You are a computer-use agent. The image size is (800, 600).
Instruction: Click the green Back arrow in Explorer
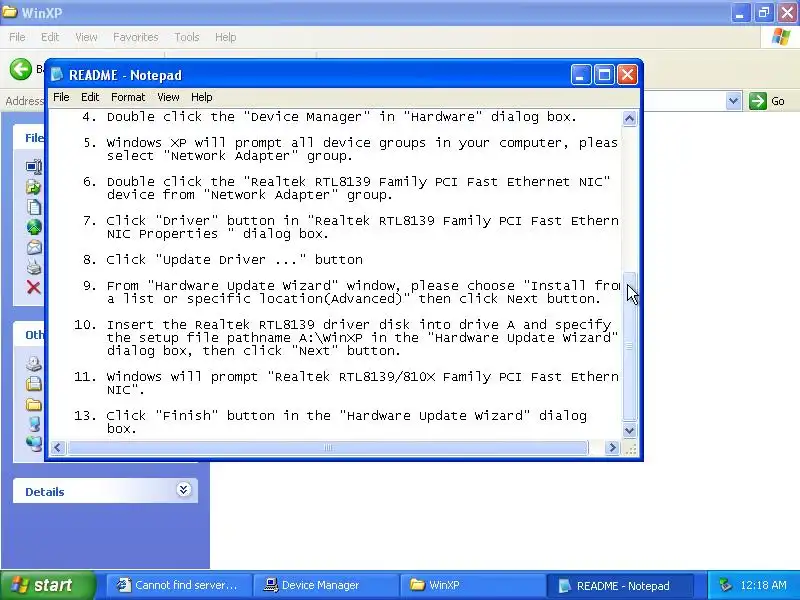tap(20, 69)
